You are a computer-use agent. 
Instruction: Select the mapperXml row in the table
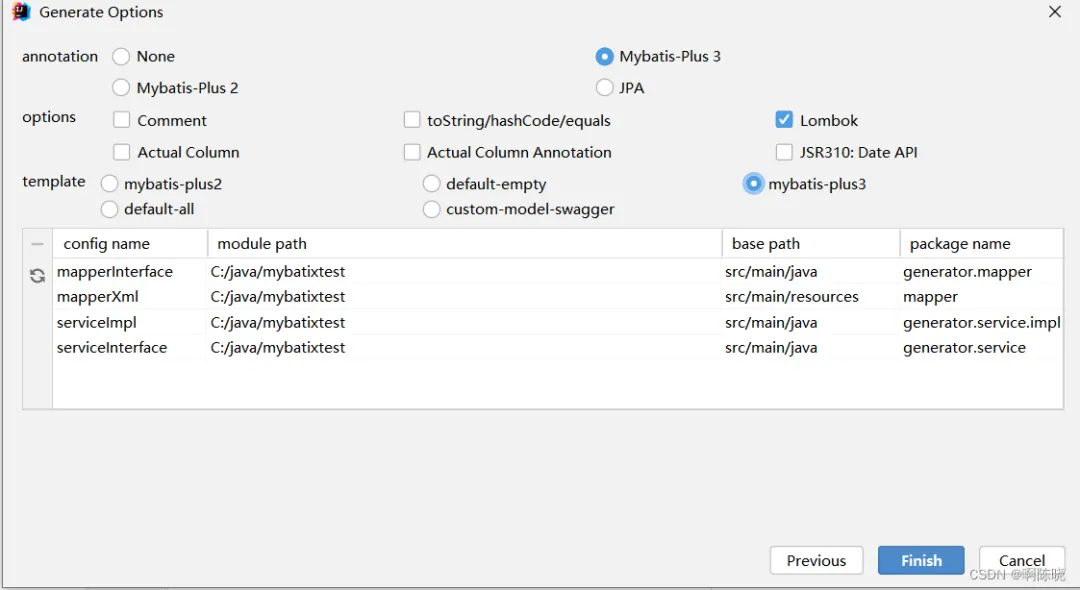pos(98,297)
